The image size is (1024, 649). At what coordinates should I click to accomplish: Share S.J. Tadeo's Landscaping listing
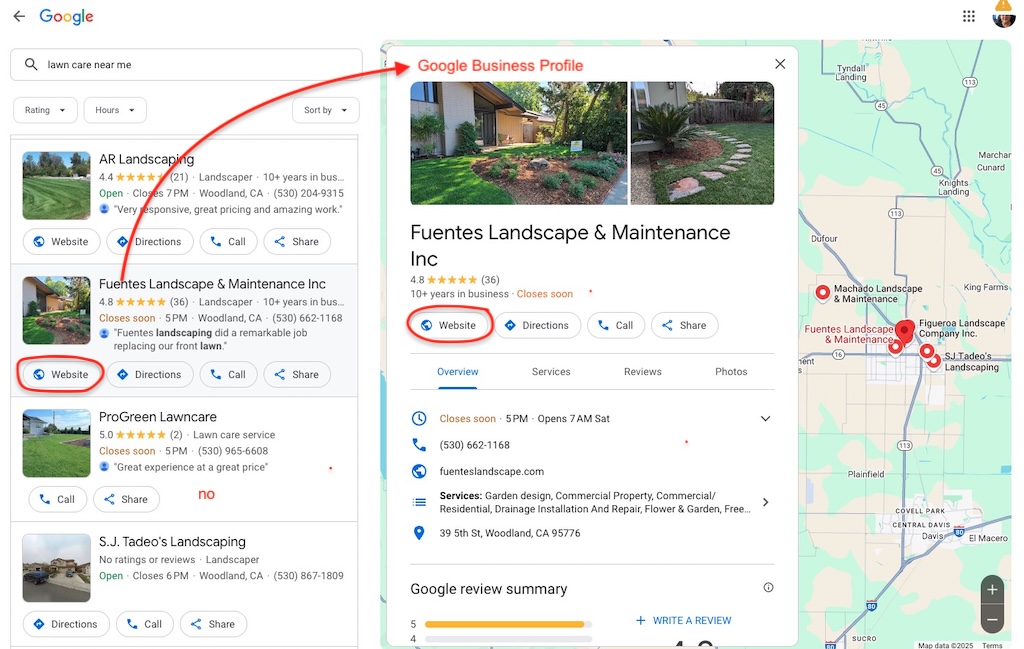click(214, 624)
